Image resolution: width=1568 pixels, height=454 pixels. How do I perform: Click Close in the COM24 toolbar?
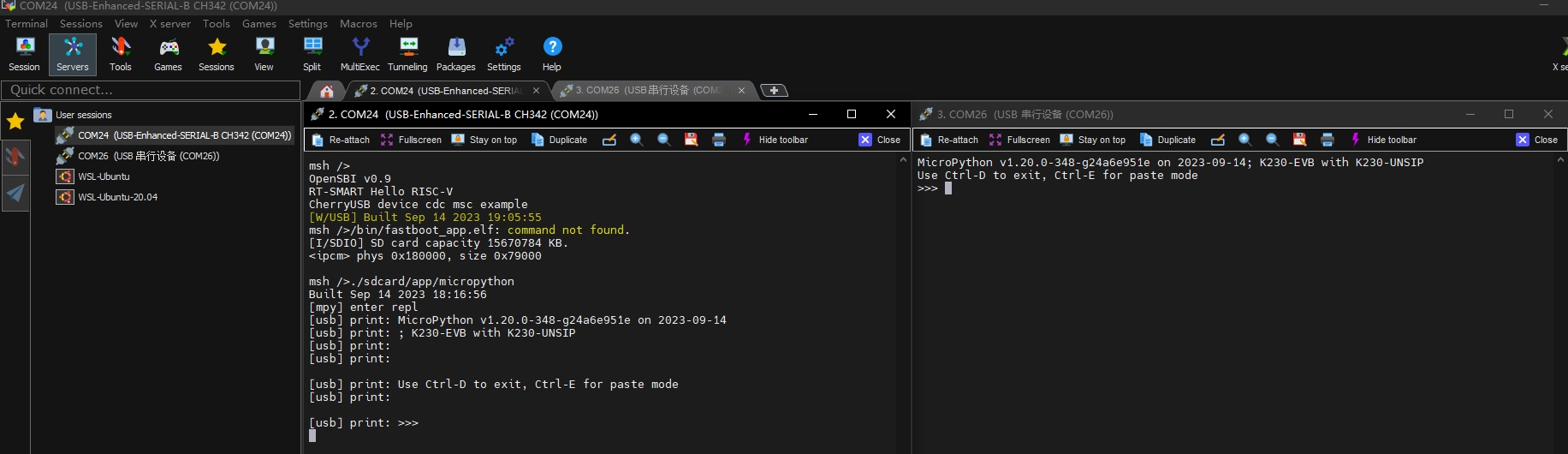pos(880,140)
